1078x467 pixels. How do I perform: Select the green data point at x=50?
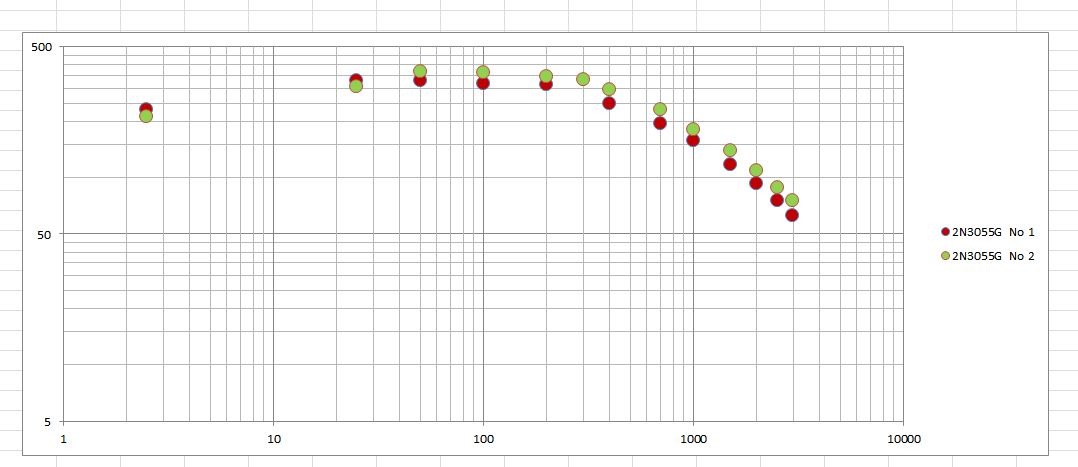tap(420, 71)
